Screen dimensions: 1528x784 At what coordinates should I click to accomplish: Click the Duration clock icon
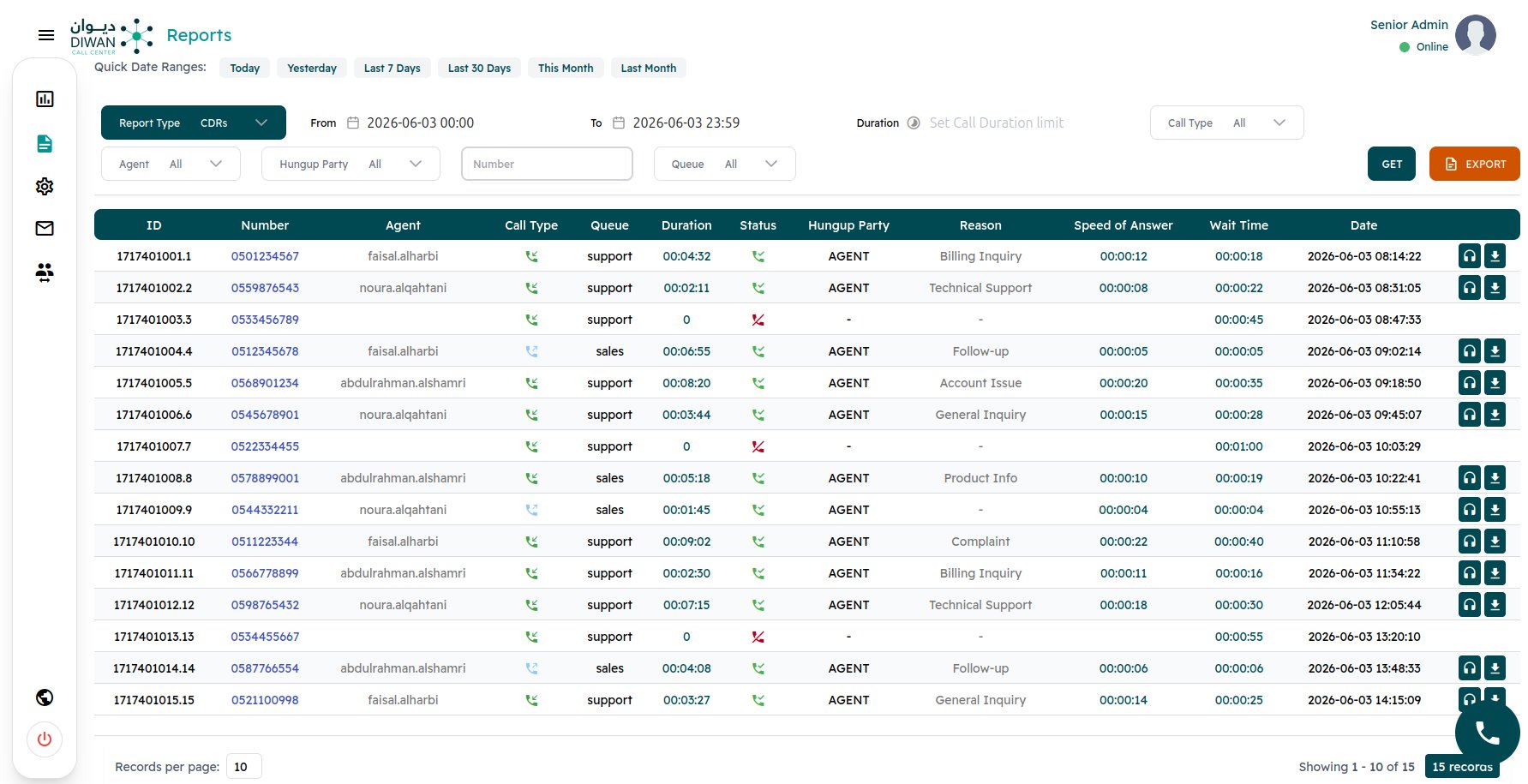(914, 123)
